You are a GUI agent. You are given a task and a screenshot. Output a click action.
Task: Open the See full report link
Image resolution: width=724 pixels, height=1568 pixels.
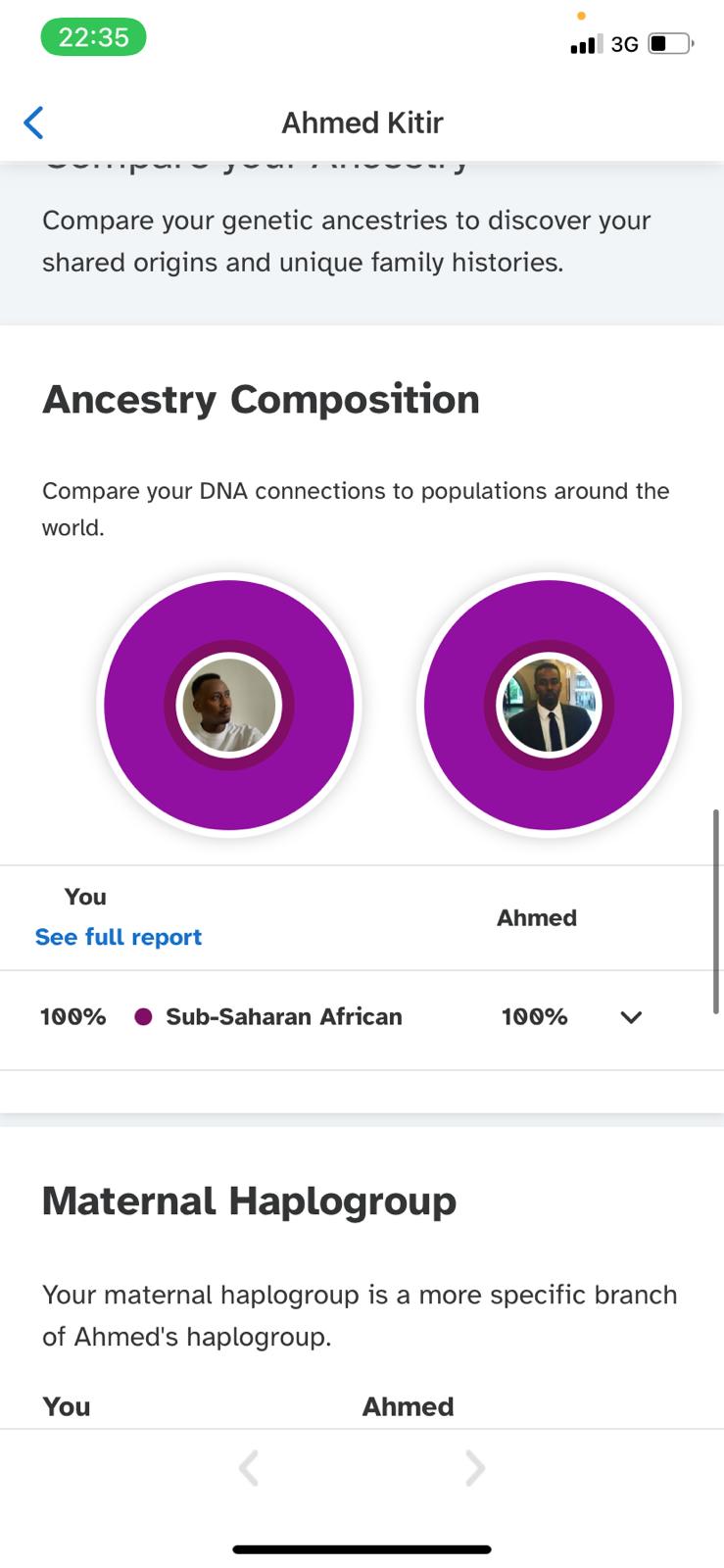(x=119, y=937)
